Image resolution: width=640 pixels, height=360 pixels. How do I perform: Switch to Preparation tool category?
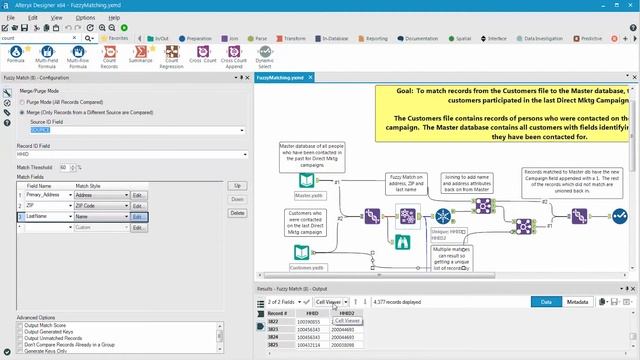pyautogui.click(x=195, y=38)
